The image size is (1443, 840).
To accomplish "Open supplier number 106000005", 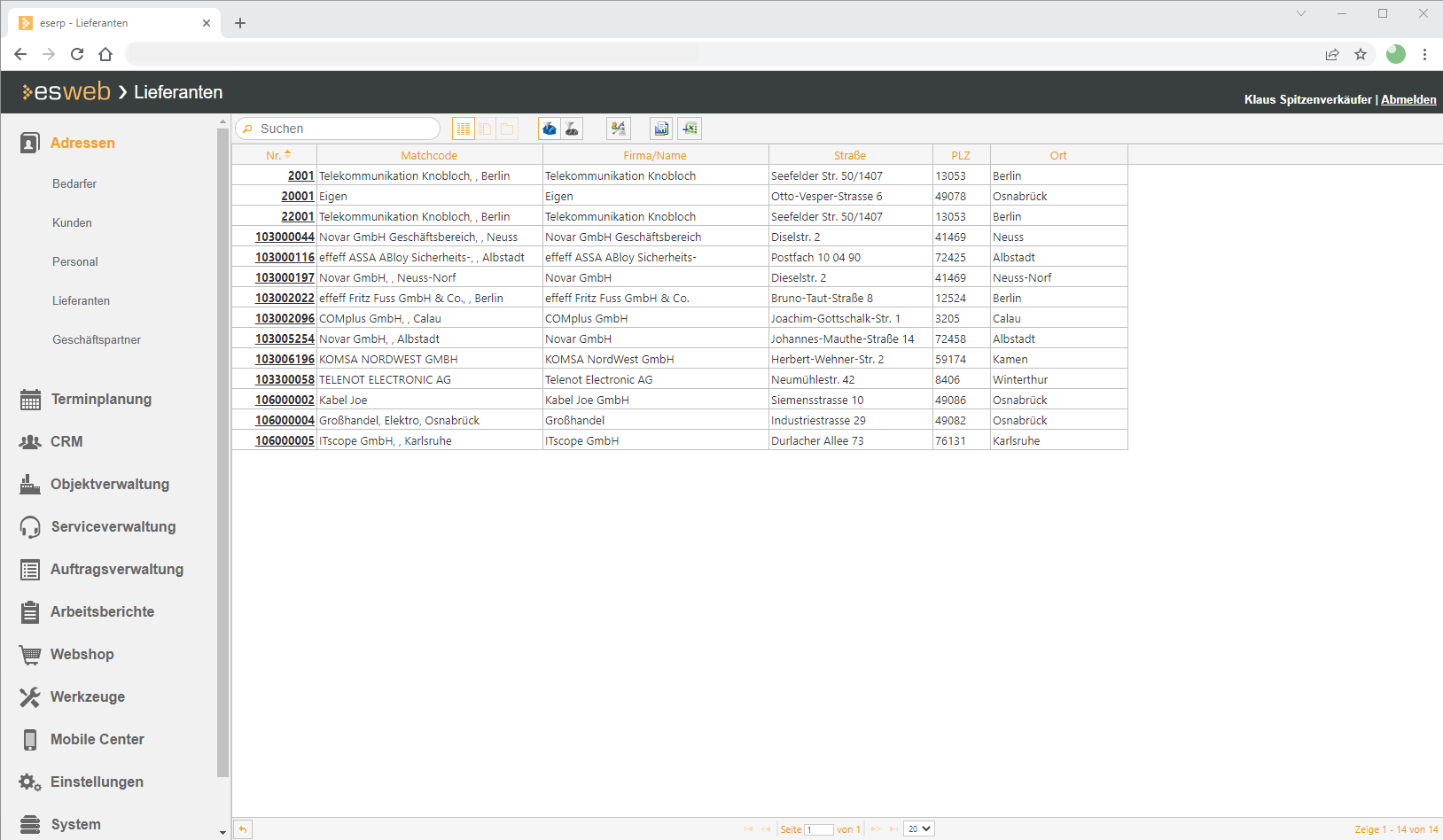I will [285, 440].
